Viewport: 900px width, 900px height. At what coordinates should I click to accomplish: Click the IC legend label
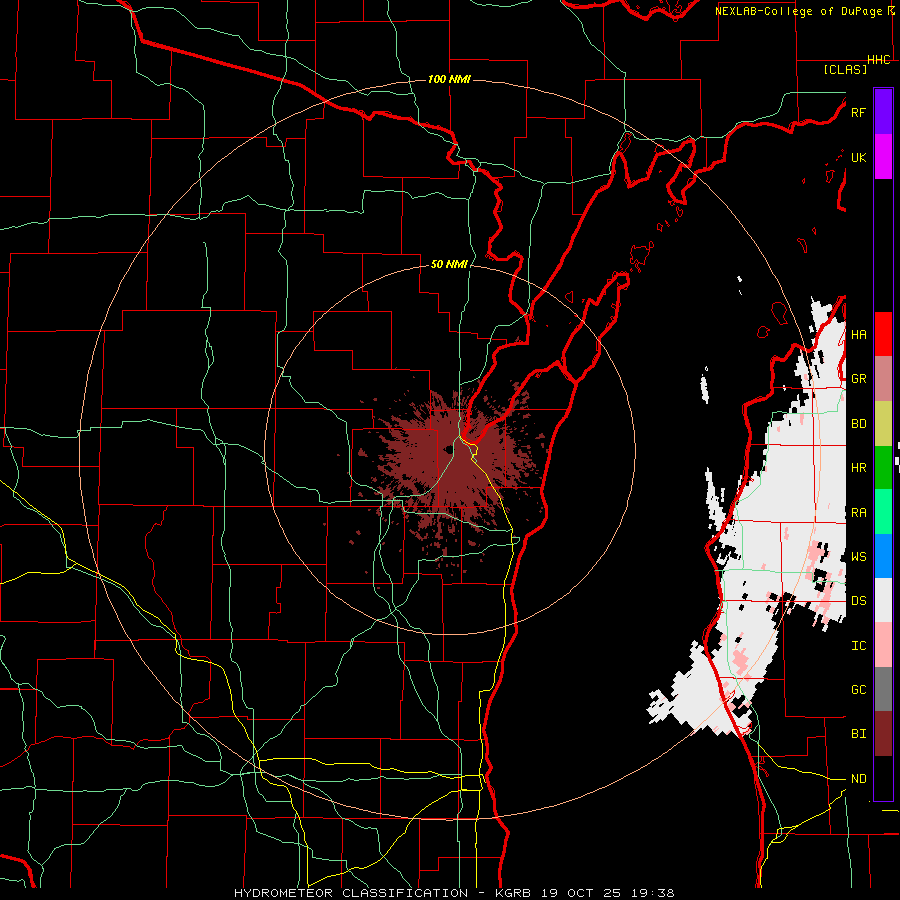(x=858, y=646)
